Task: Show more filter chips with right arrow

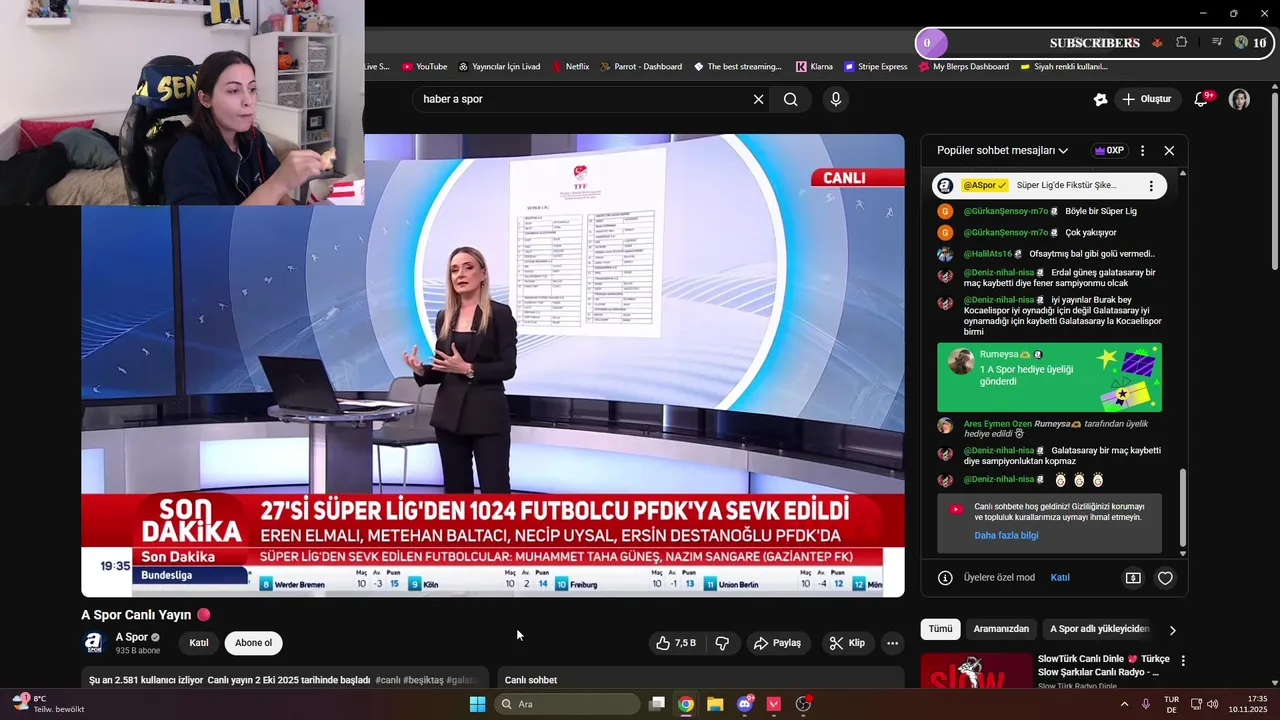Action: point(1172,630)
